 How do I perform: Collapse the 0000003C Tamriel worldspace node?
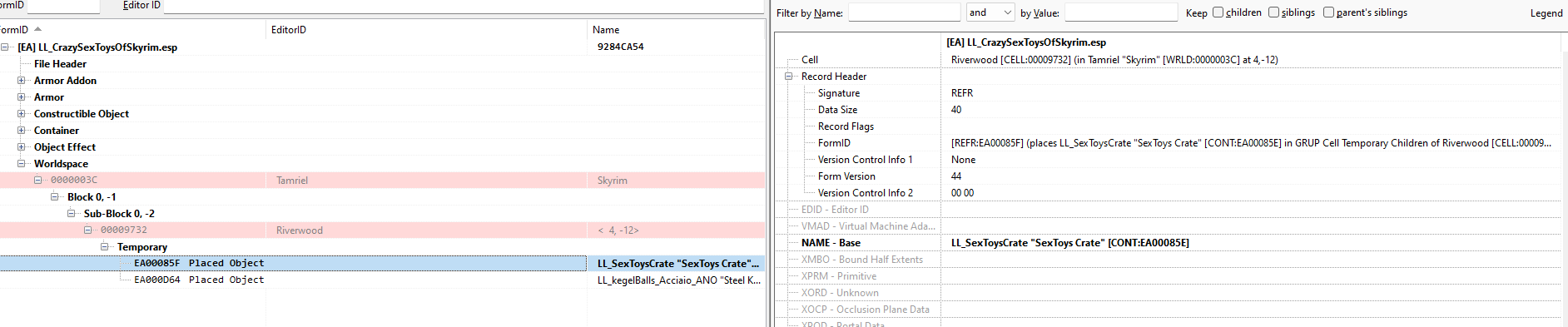pos(37,181)
